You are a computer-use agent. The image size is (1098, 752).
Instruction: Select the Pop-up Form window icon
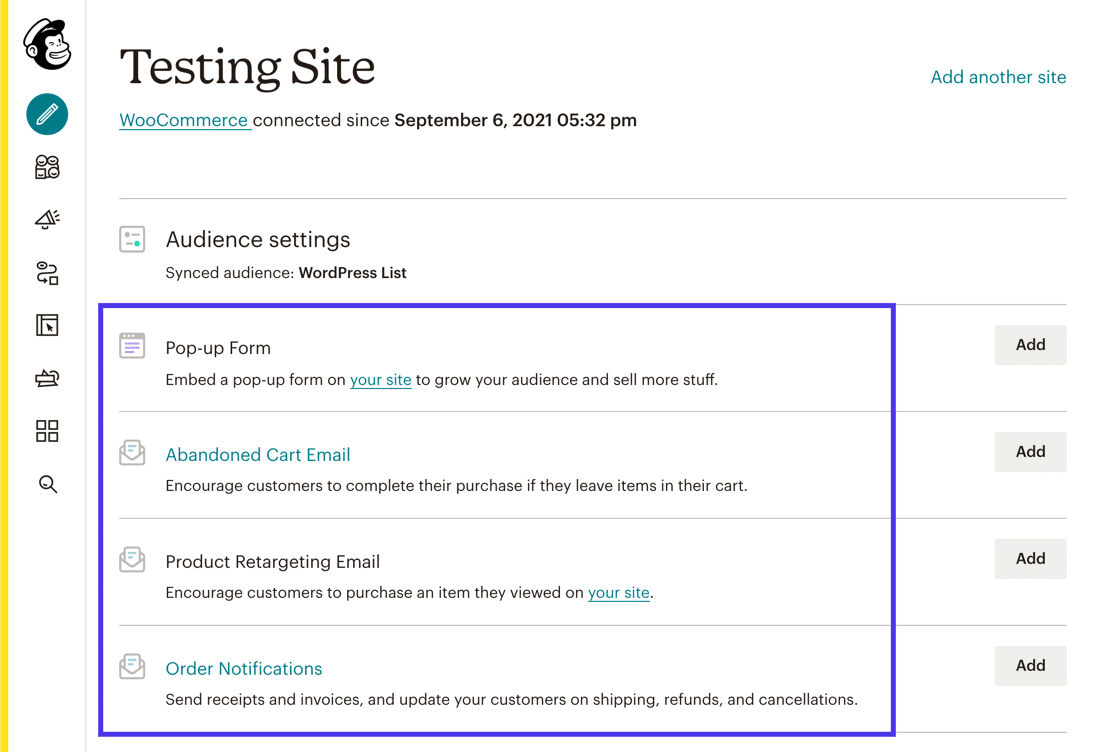131,345
